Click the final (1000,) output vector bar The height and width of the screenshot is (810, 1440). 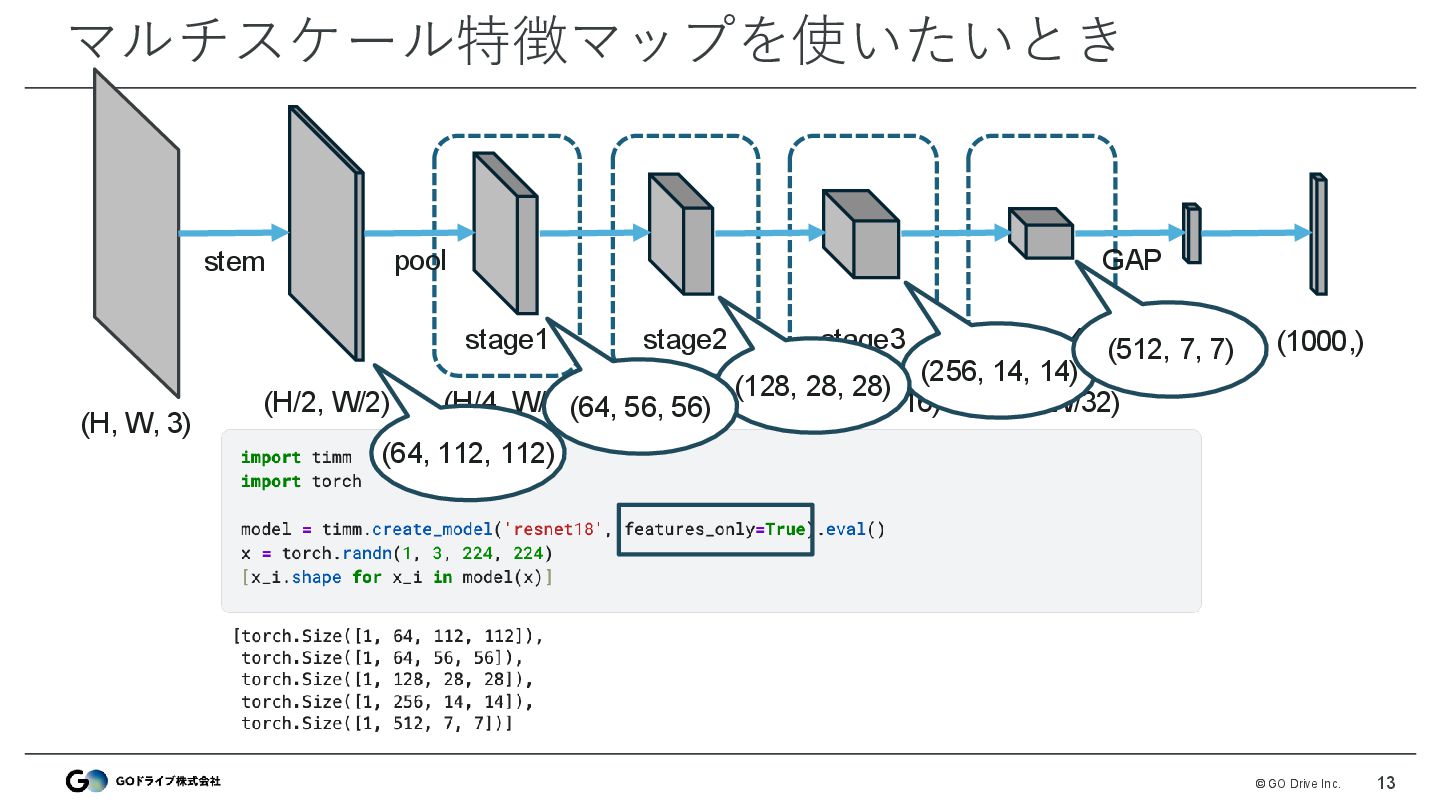click(x=1319, y=234)
